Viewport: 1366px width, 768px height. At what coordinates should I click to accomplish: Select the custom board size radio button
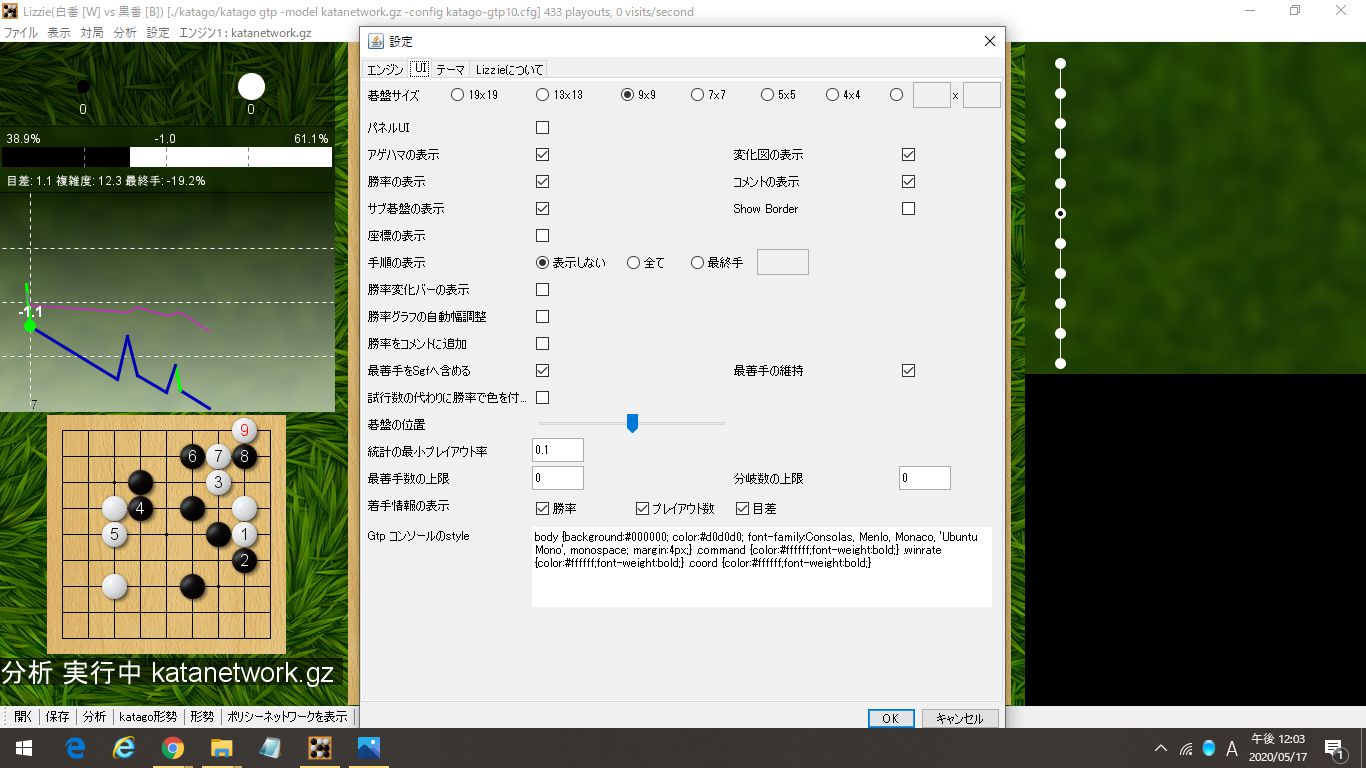point(896,95)
